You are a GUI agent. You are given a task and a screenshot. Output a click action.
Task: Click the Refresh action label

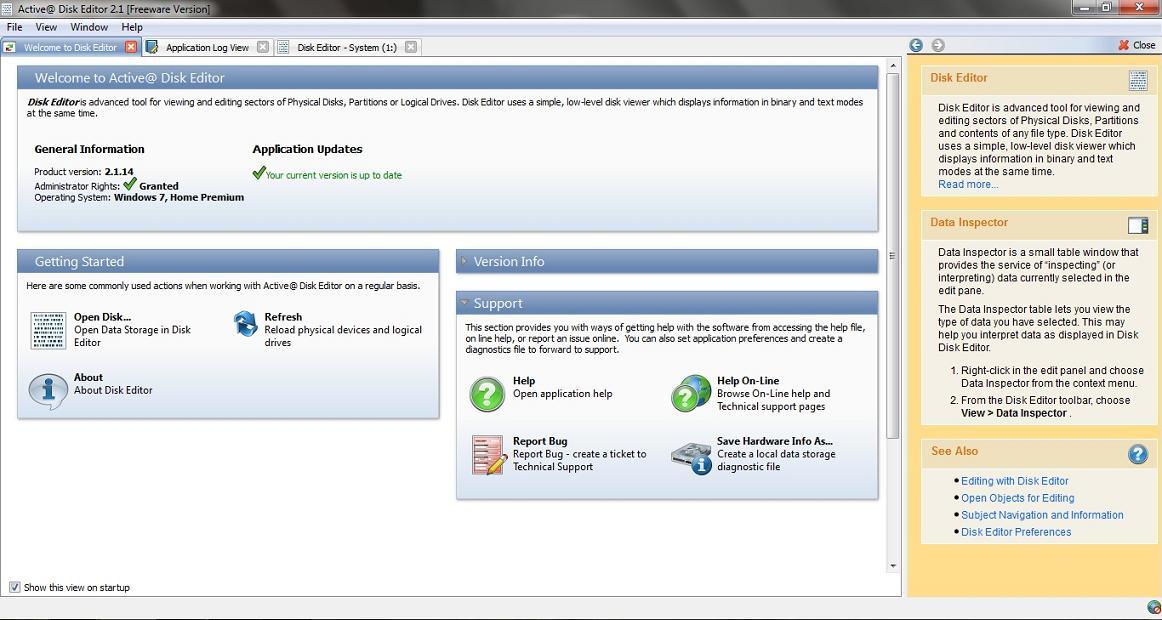(x=283, y=317)
